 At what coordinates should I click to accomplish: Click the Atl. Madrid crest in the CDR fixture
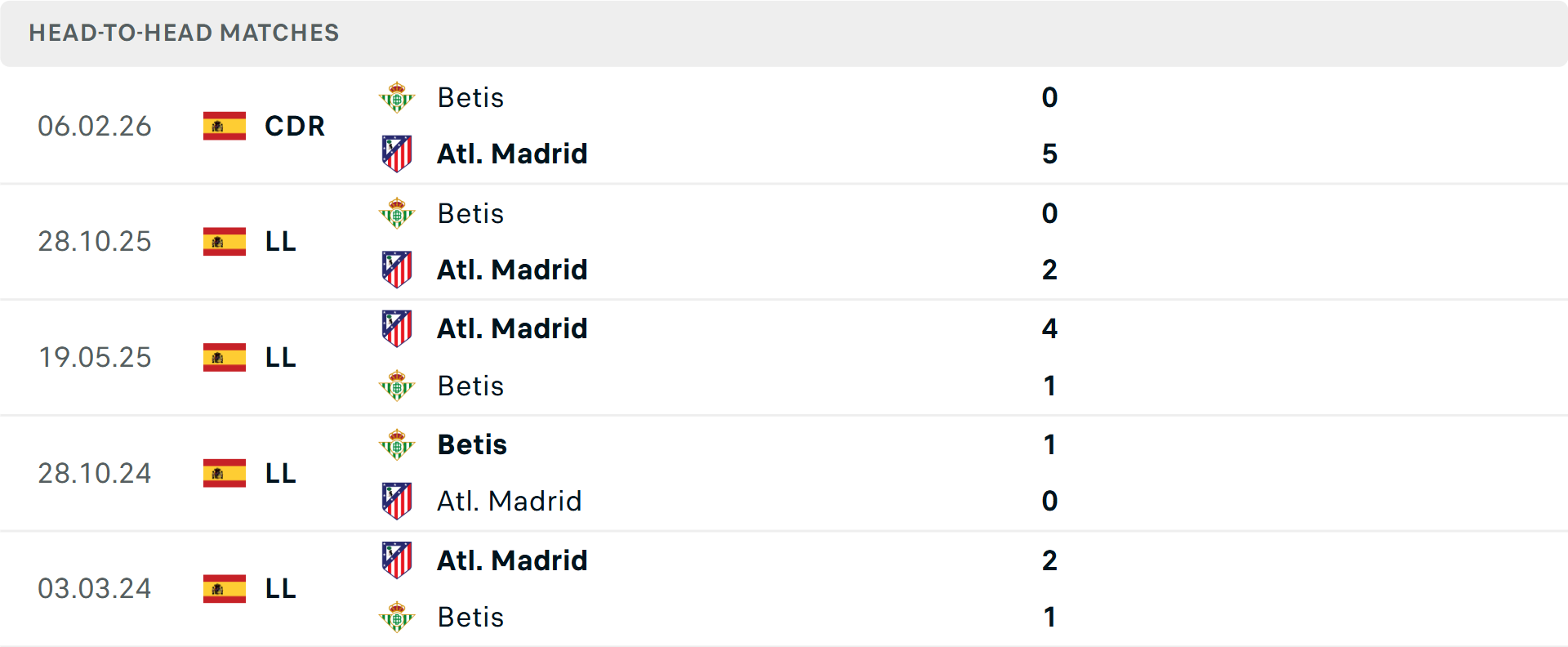398,153
